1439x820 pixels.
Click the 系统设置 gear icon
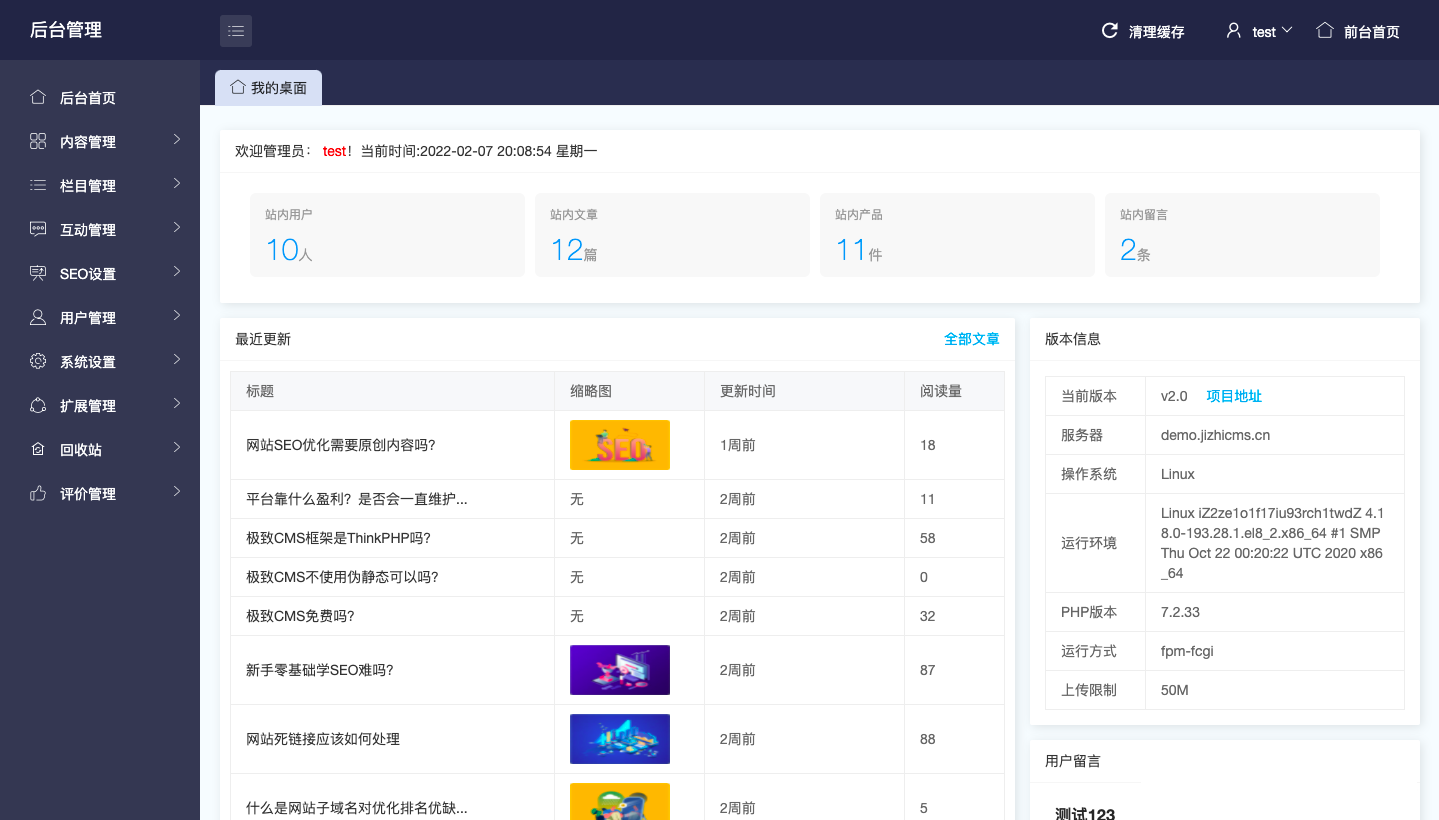coord(38,361)
